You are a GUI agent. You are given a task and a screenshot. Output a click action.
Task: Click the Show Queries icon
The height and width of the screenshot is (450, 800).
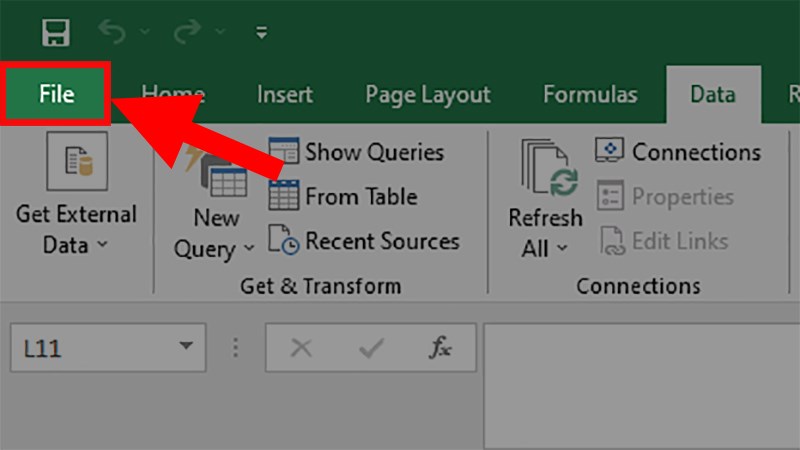[x=284, y=151]
